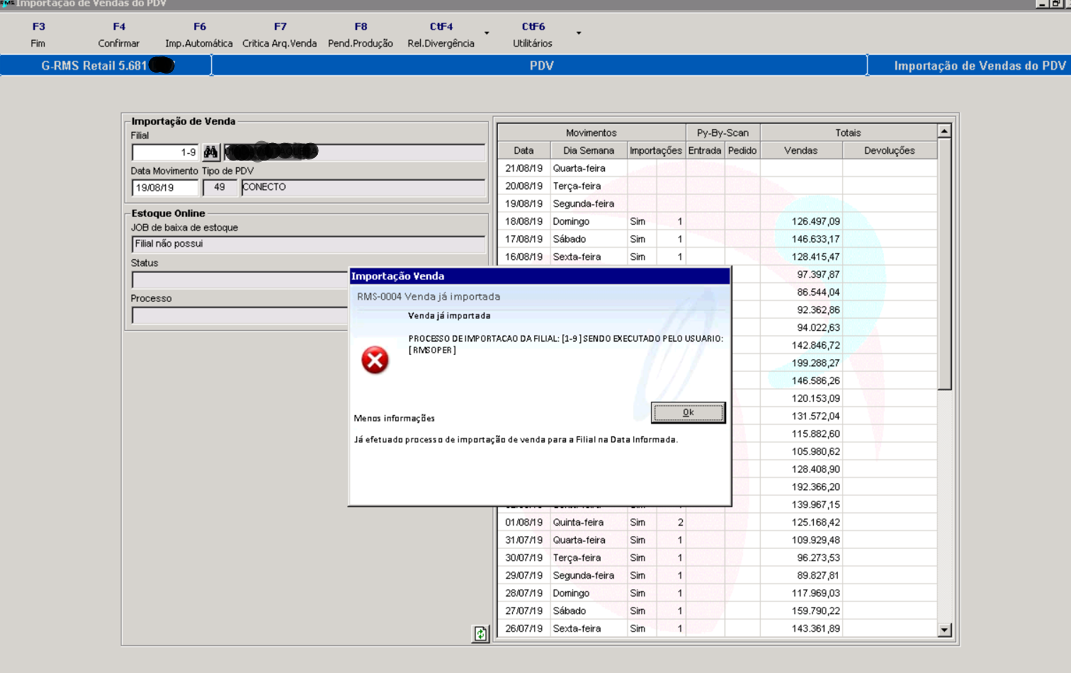This screenshot has height=673, width=1071.
Task: Click sales value 192.366,20
Action: [816, 487]
